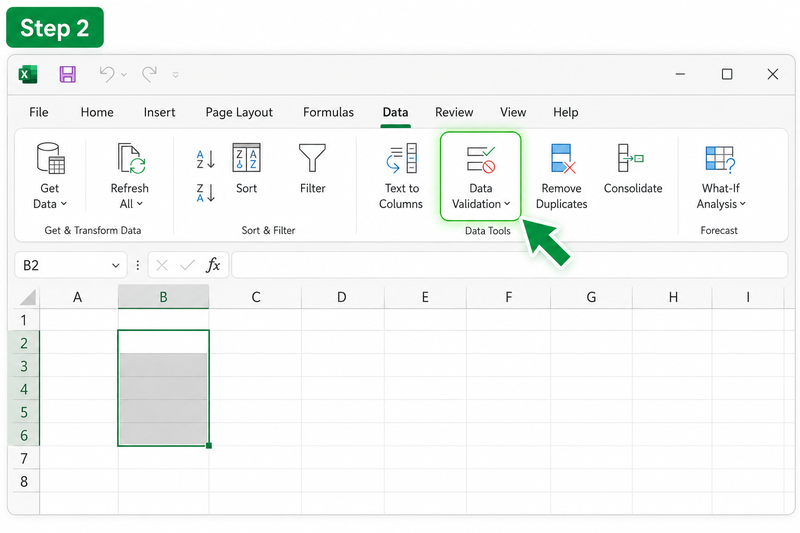This screenshot has width=800, height=533.
Task: Click the formula bar options dots
Action: pyautogui.click(x=137, y=265)
